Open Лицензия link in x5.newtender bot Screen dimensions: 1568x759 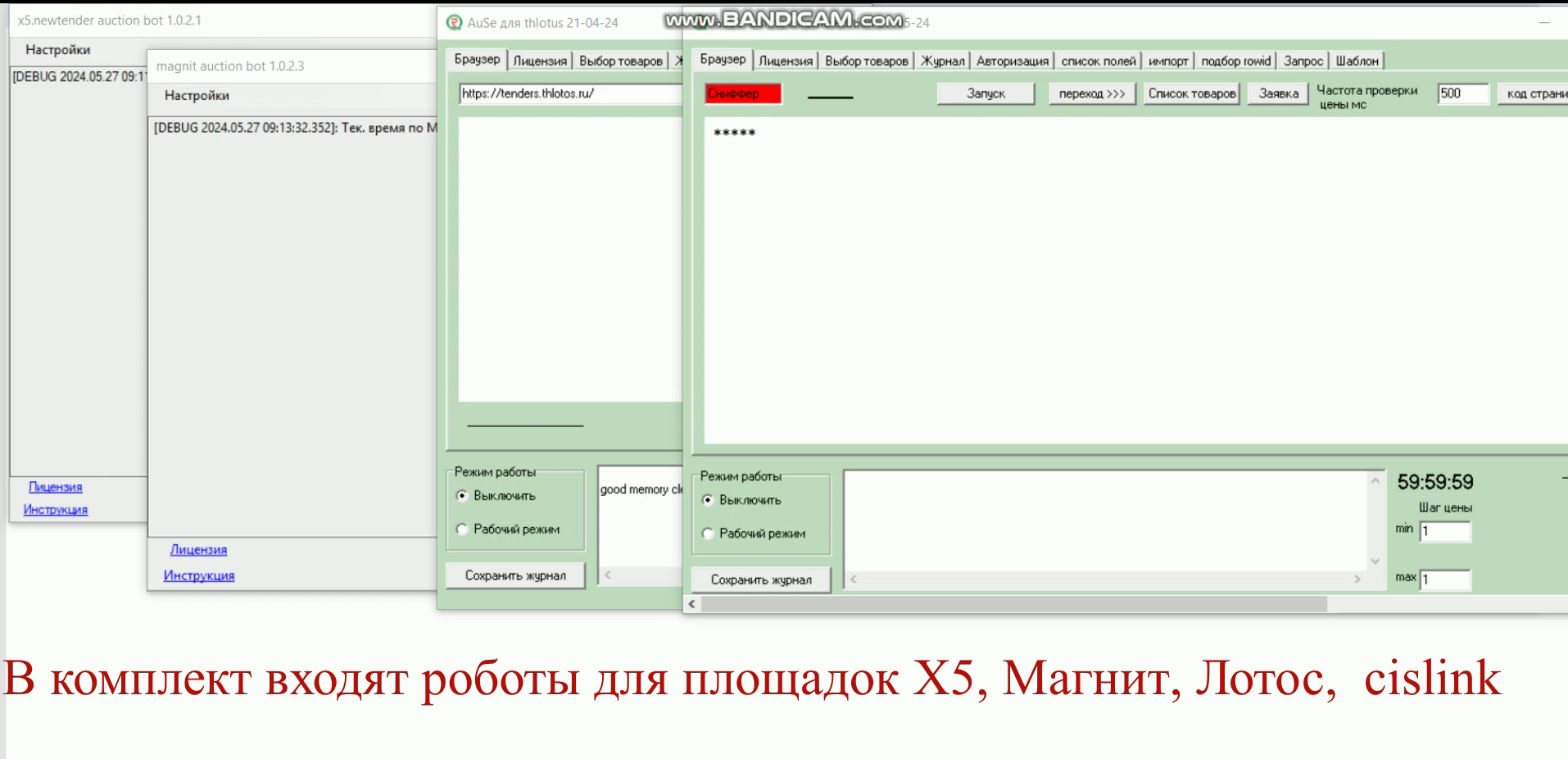pyautogui.click(x=55, y=487)
